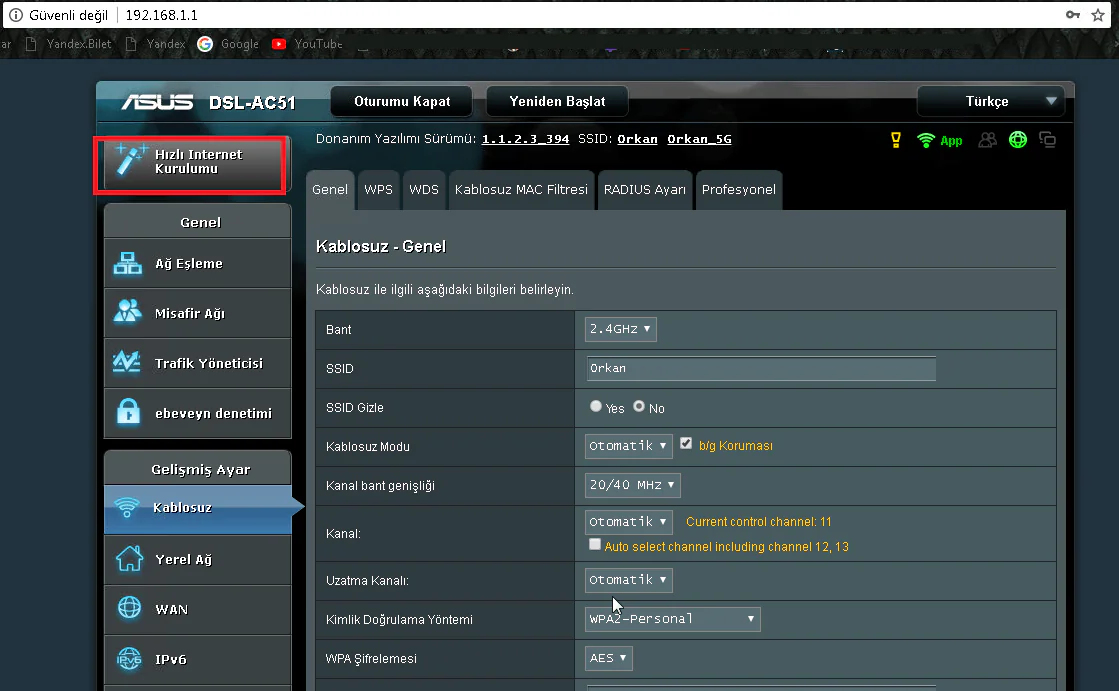Click the Yerel Ağ house icon
This screenshot has height=691, width=1119.
129,559
